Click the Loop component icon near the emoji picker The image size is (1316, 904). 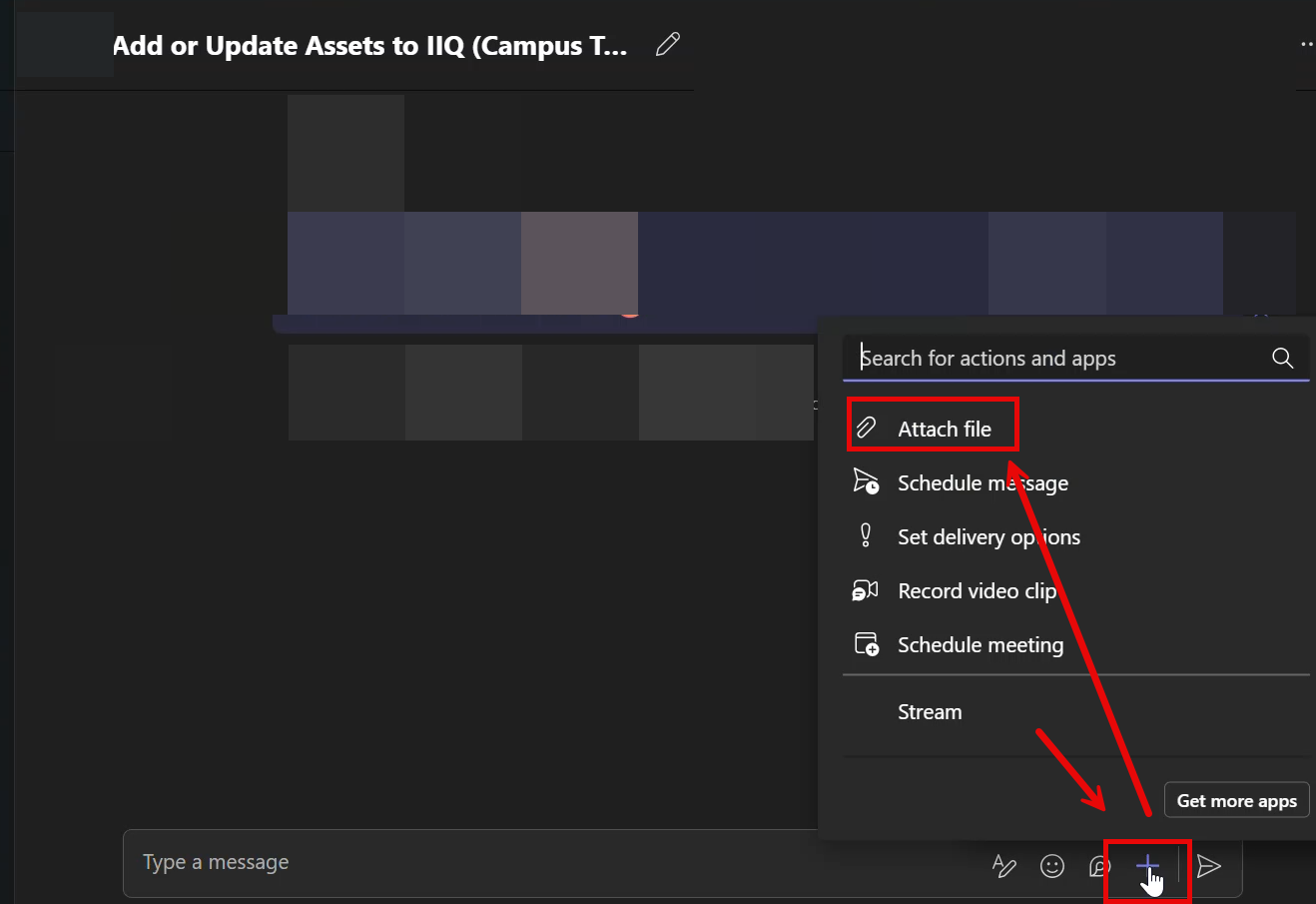(x=1098, y=866)
